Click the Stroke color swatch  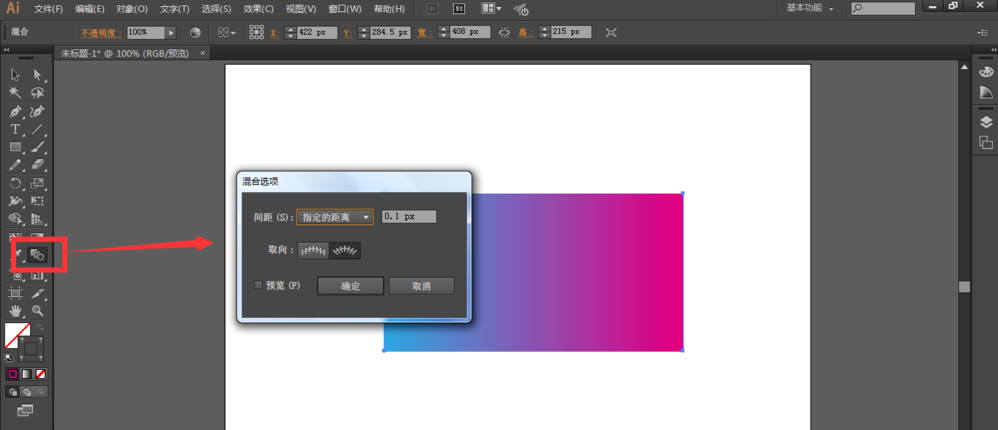31,349
